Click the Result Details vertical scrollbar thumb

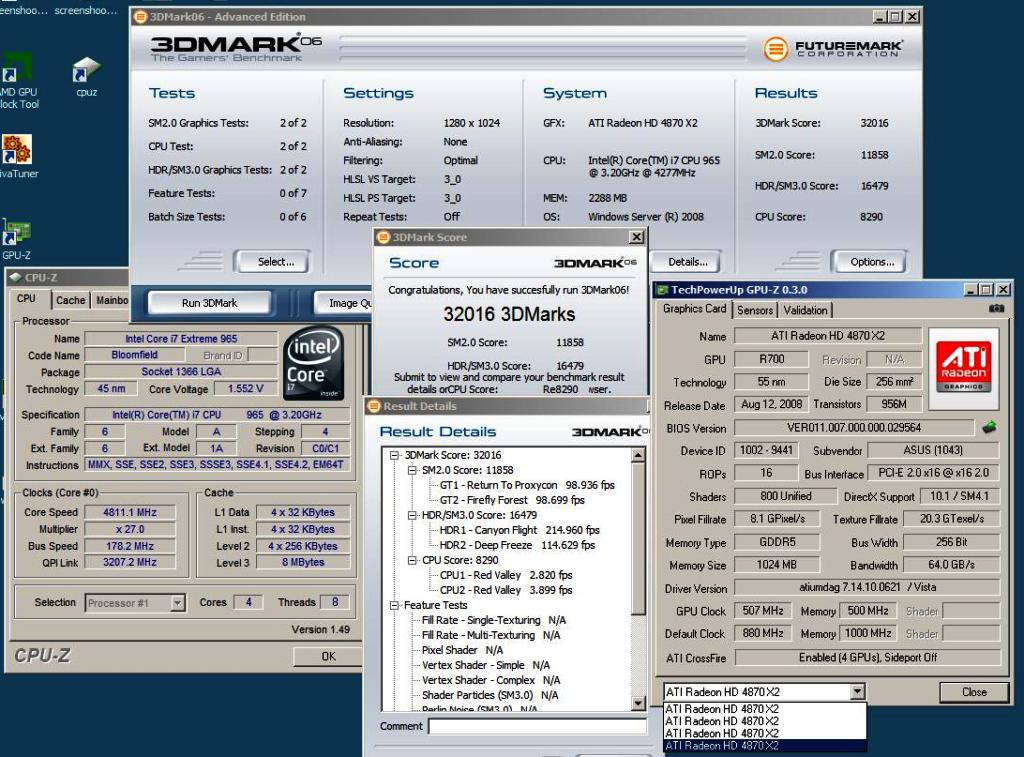[x=639, y=539]
